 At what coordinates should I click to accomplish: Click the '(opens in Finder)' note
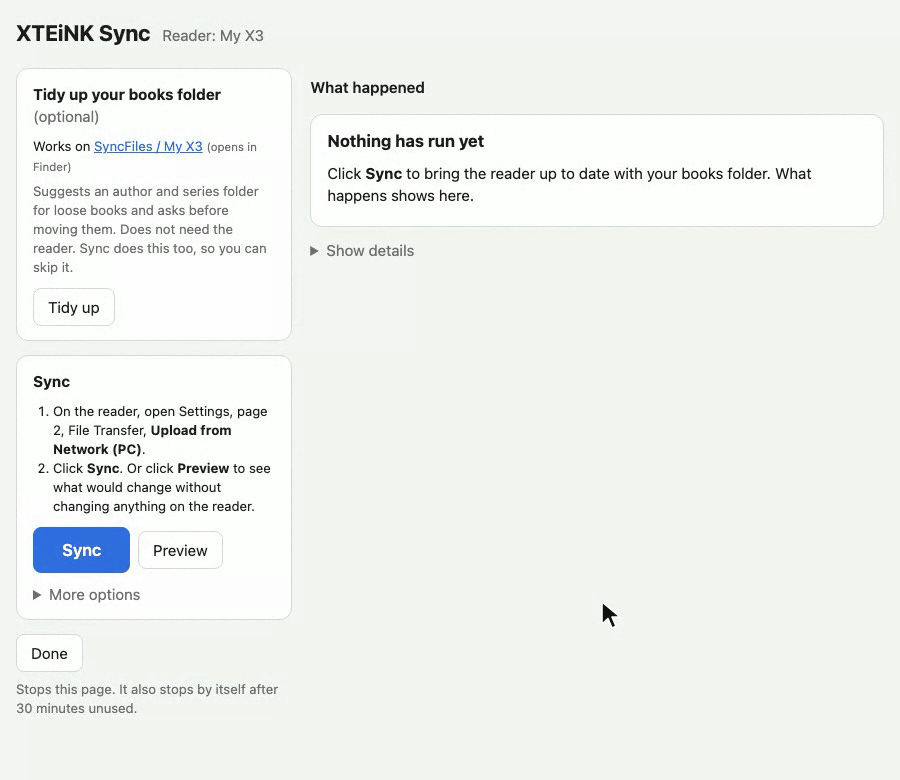[145, 157]
